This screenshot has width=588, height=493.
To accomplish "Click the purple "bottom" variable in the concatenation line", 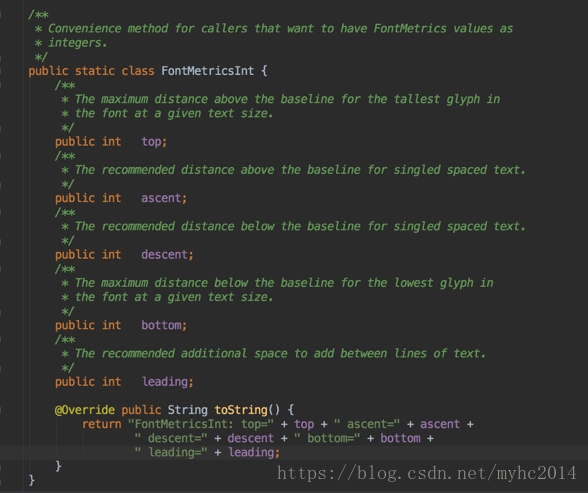I will [x=400, y=438].
